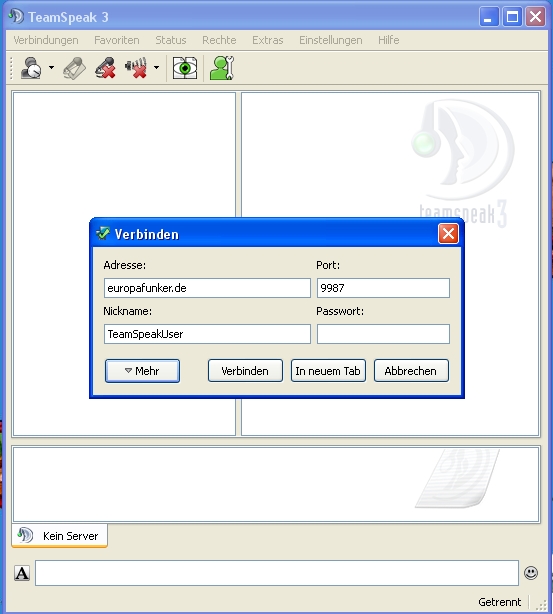Expand more options with Mehr button

click(142, 370)
